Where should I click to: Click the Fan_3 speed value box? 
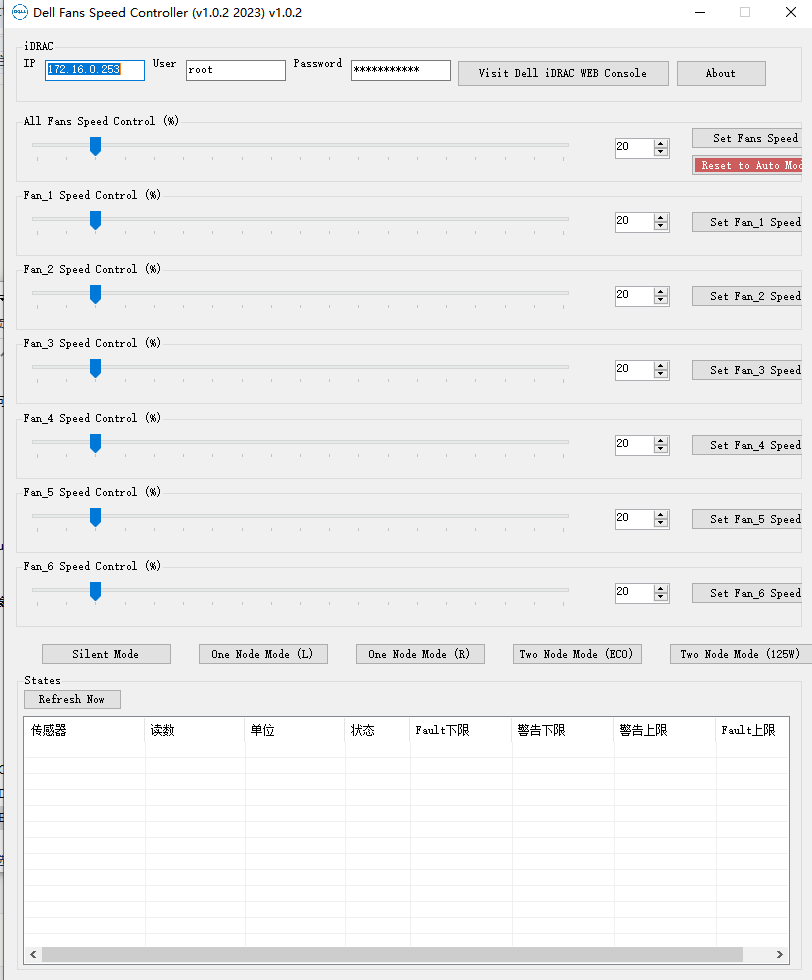point(634,369)
